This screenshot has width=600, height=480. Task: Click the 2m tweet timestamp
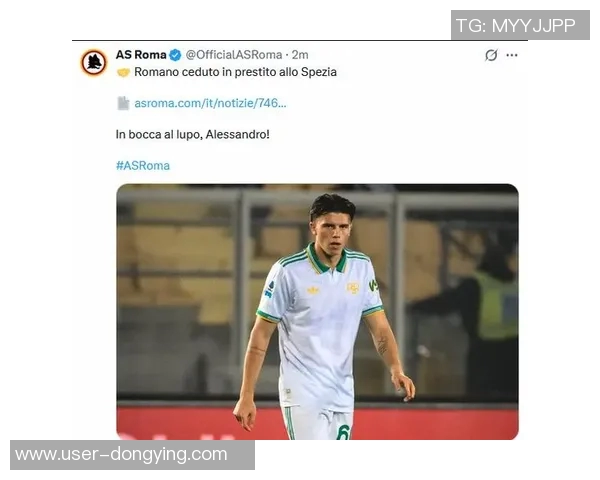tap(300, 55)
